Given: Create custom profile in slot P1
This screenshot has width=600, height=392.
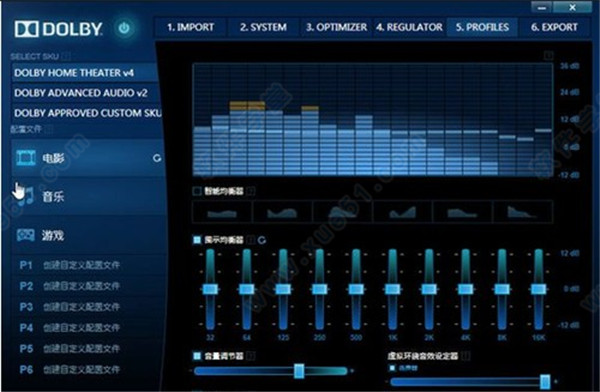Looking at the screenshot, I should pos(70,265).
